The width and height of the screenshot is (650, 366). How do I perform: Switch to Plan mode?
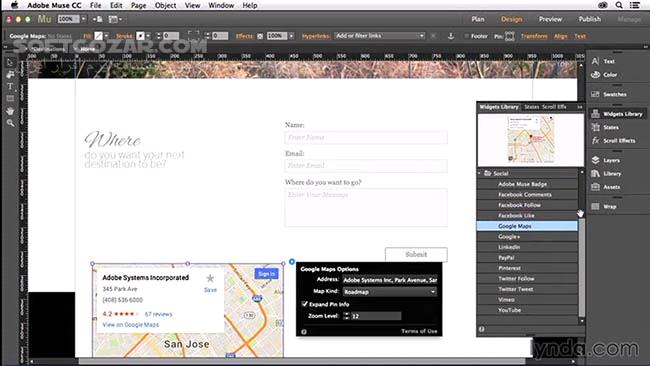click(x=478, y=19)
